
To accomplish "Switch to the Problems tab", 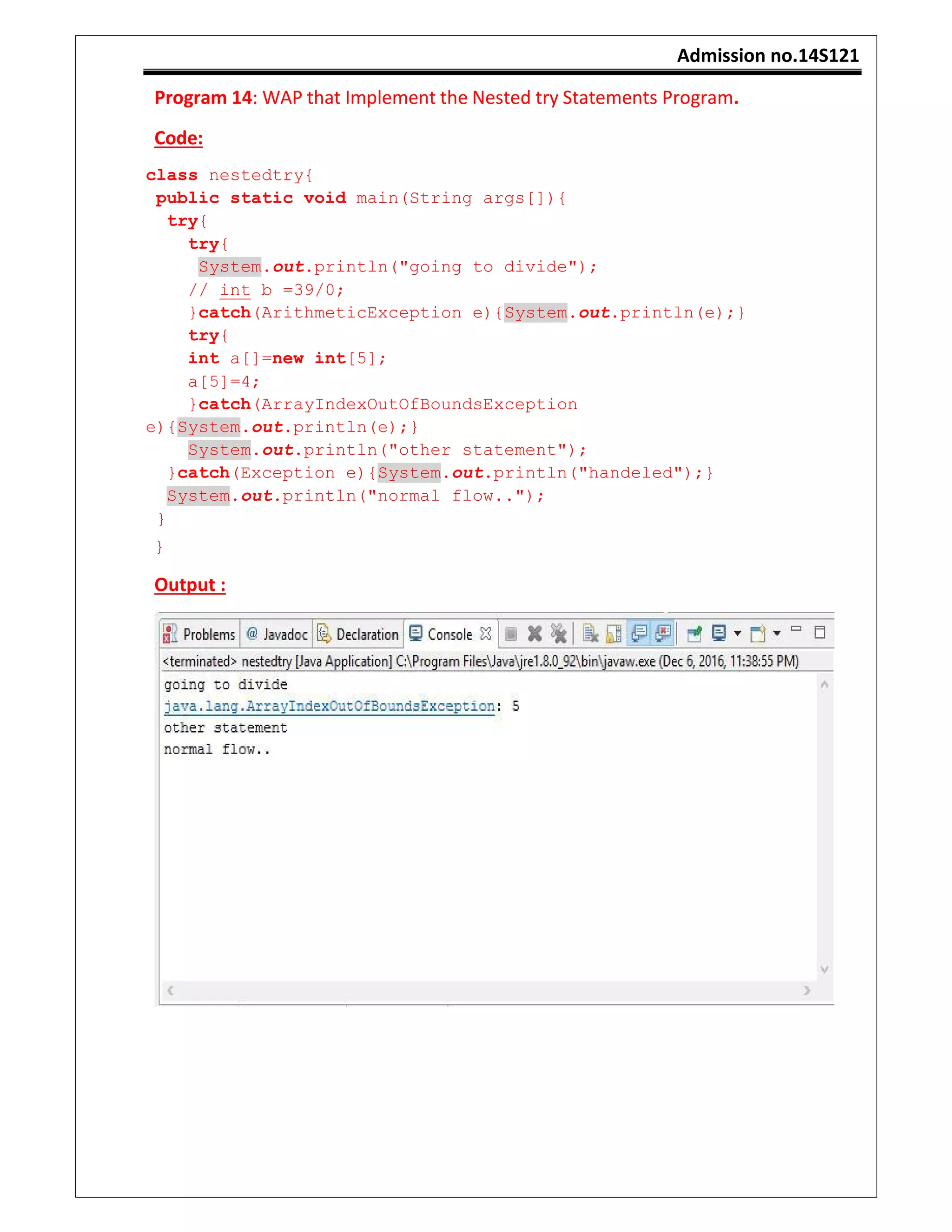I will click(x=199, y=634).
